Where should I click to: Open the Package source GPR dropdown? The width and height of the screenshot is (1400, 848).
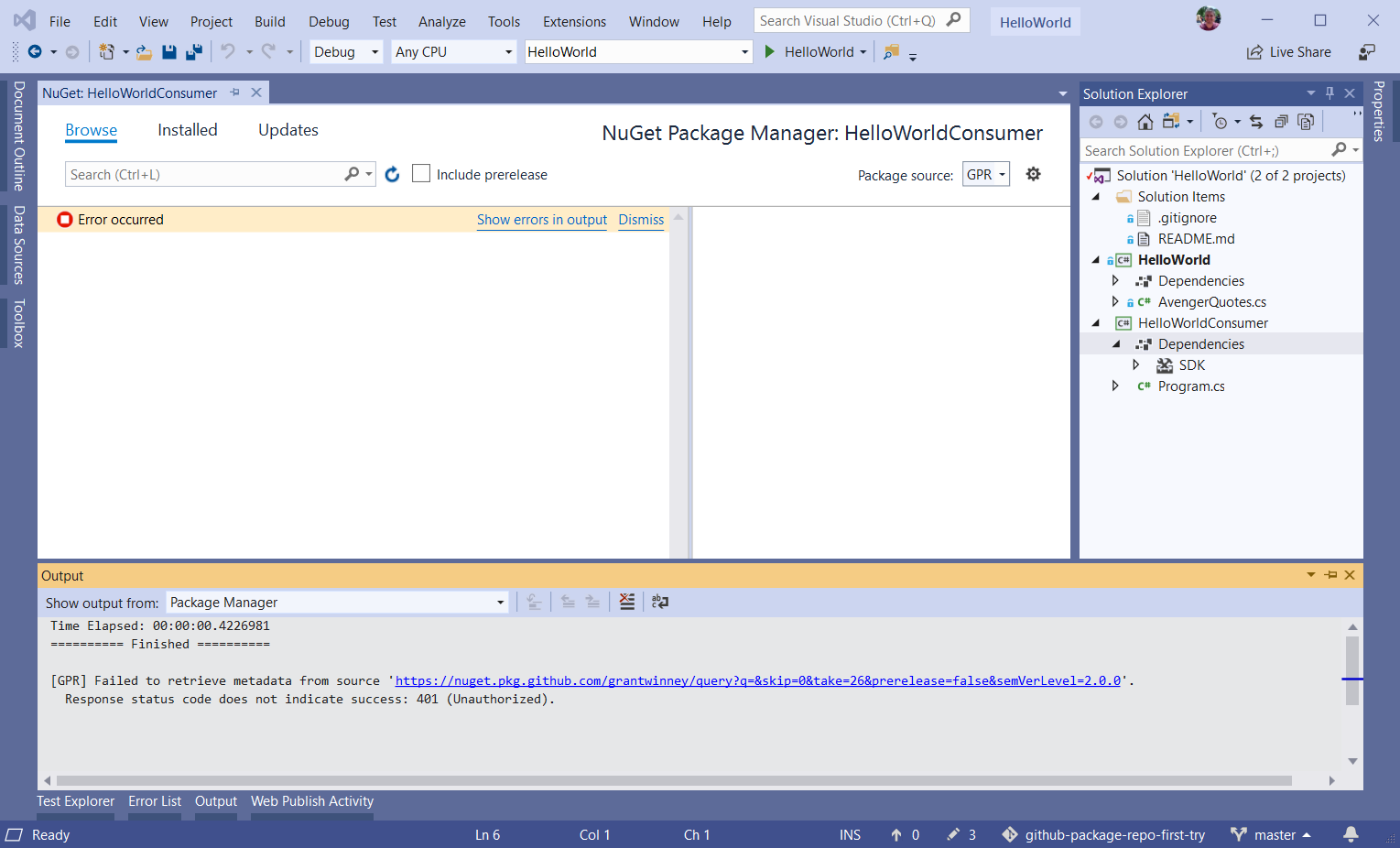986,174
